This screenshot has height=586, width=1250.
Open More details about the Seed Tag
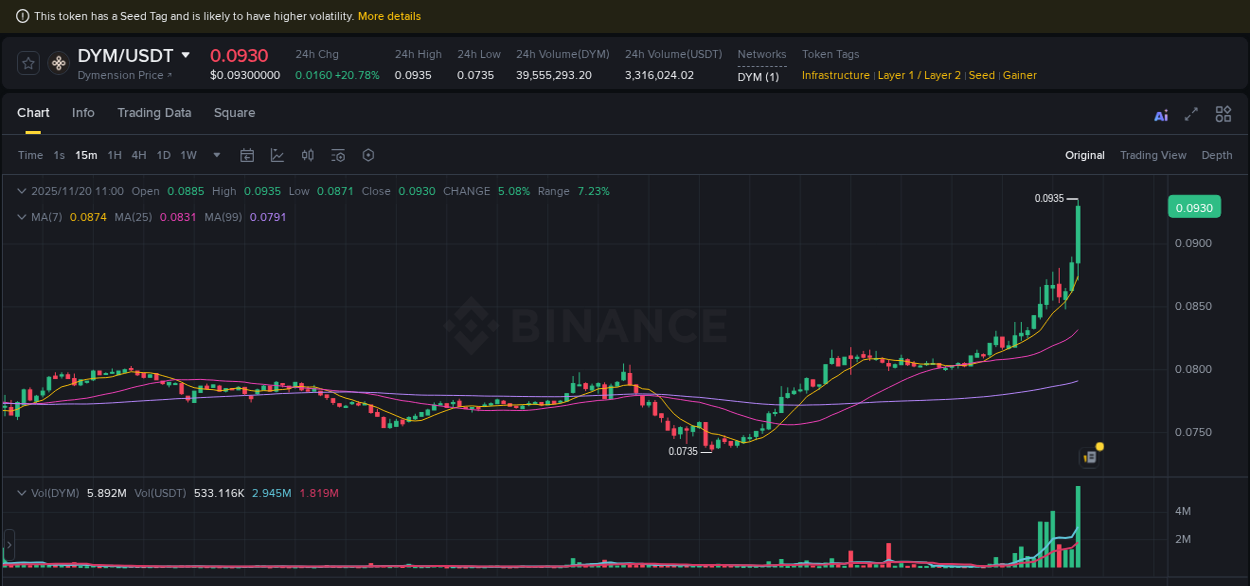click(x=390, y=16)
